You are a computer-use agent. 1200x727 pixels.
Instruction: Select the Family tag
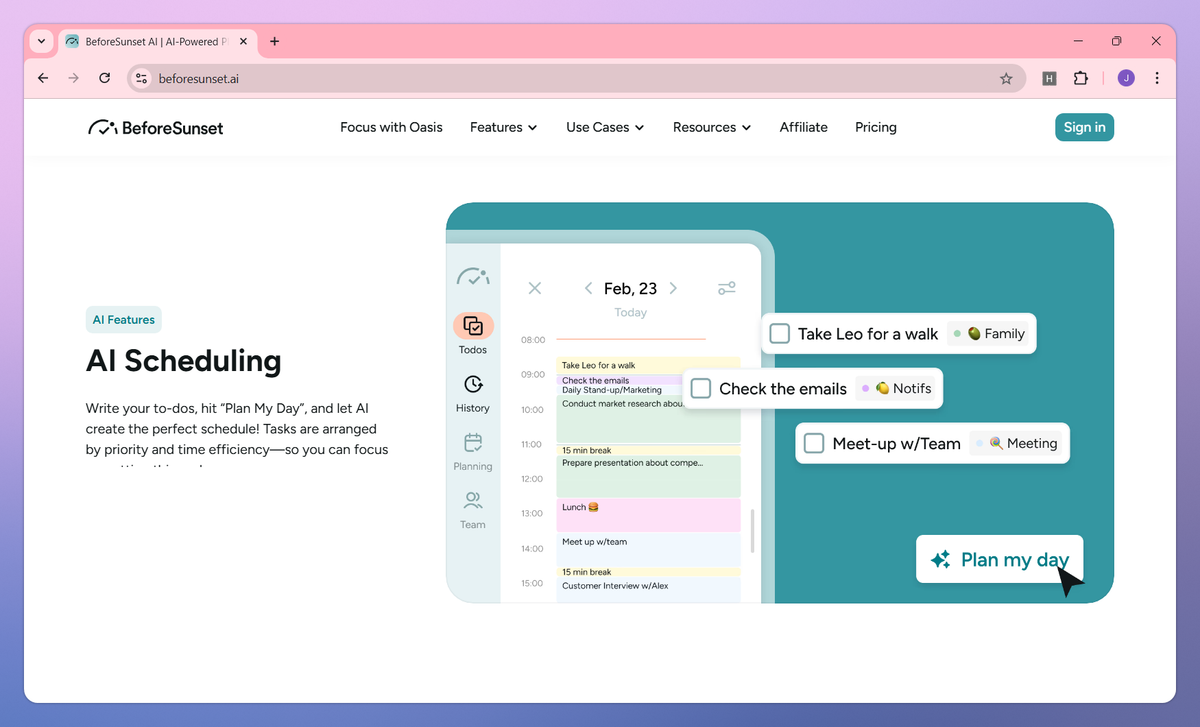(988, 334)
